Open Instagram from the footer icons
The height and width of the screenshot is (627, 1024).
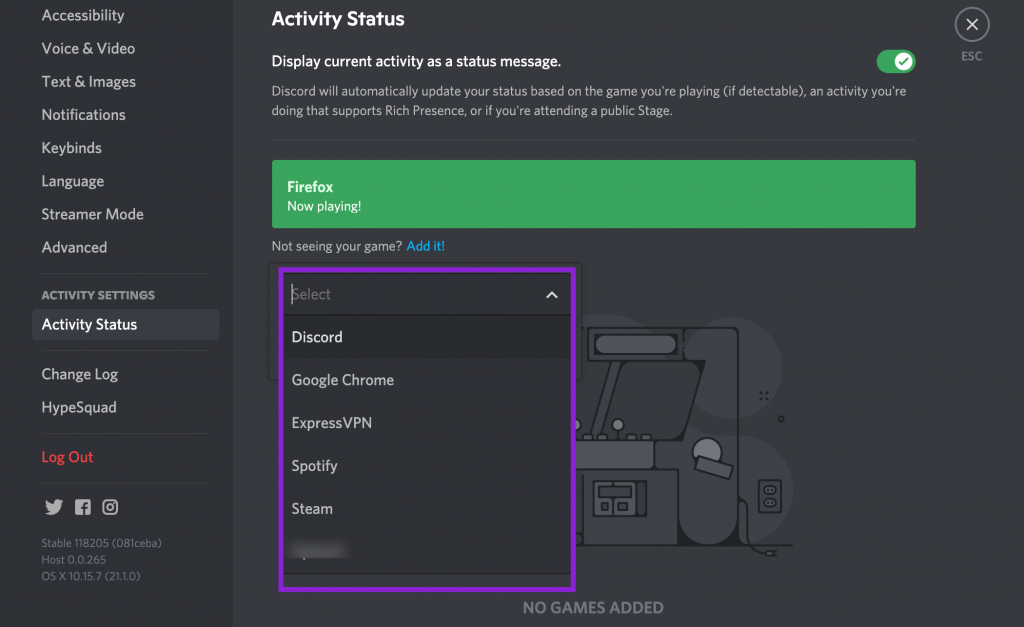(110, 507)
